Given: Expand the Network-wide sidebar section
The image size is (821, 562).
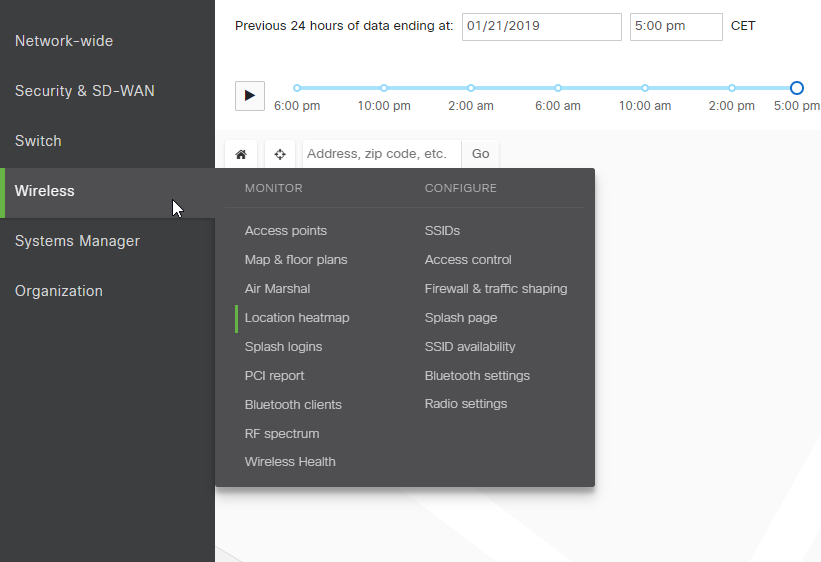Looking at the screenshot, I should 64,41.
